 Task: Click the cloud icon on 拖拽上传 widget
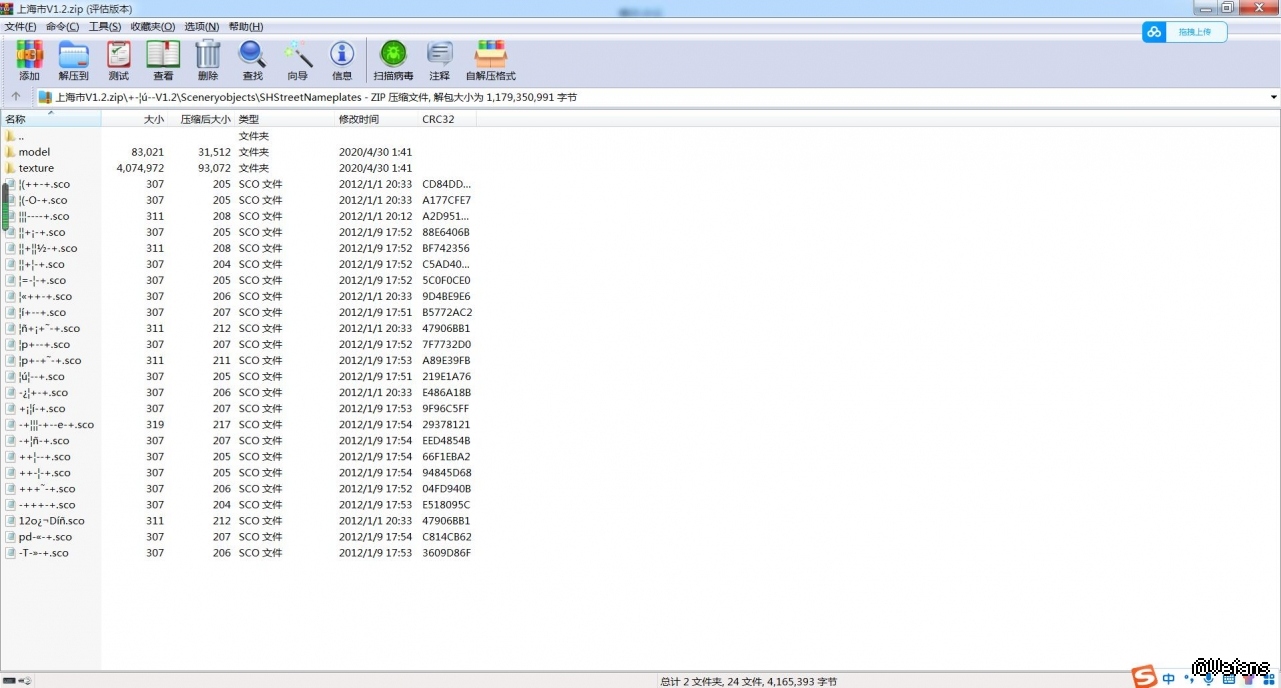click(1155, 32)
